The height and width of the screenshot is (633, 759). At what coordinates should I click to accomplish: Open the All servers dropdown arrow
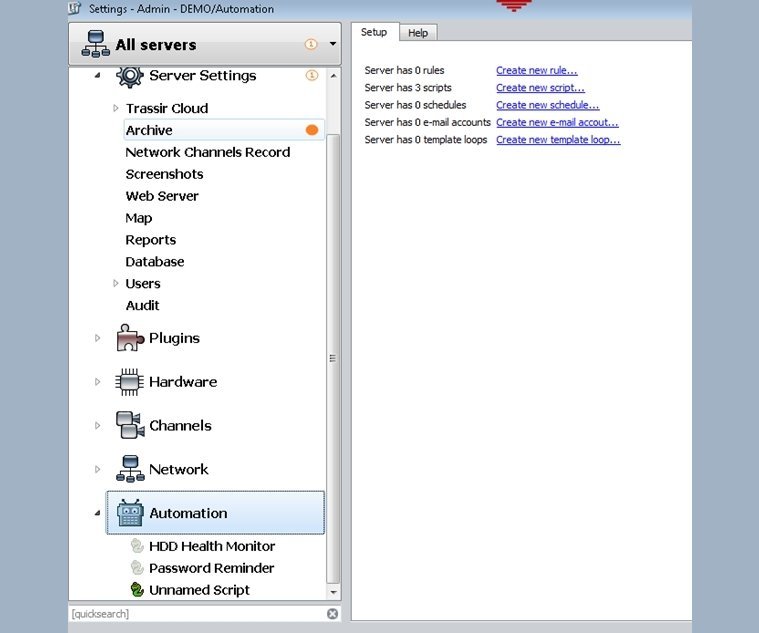(x=333, y=44)
